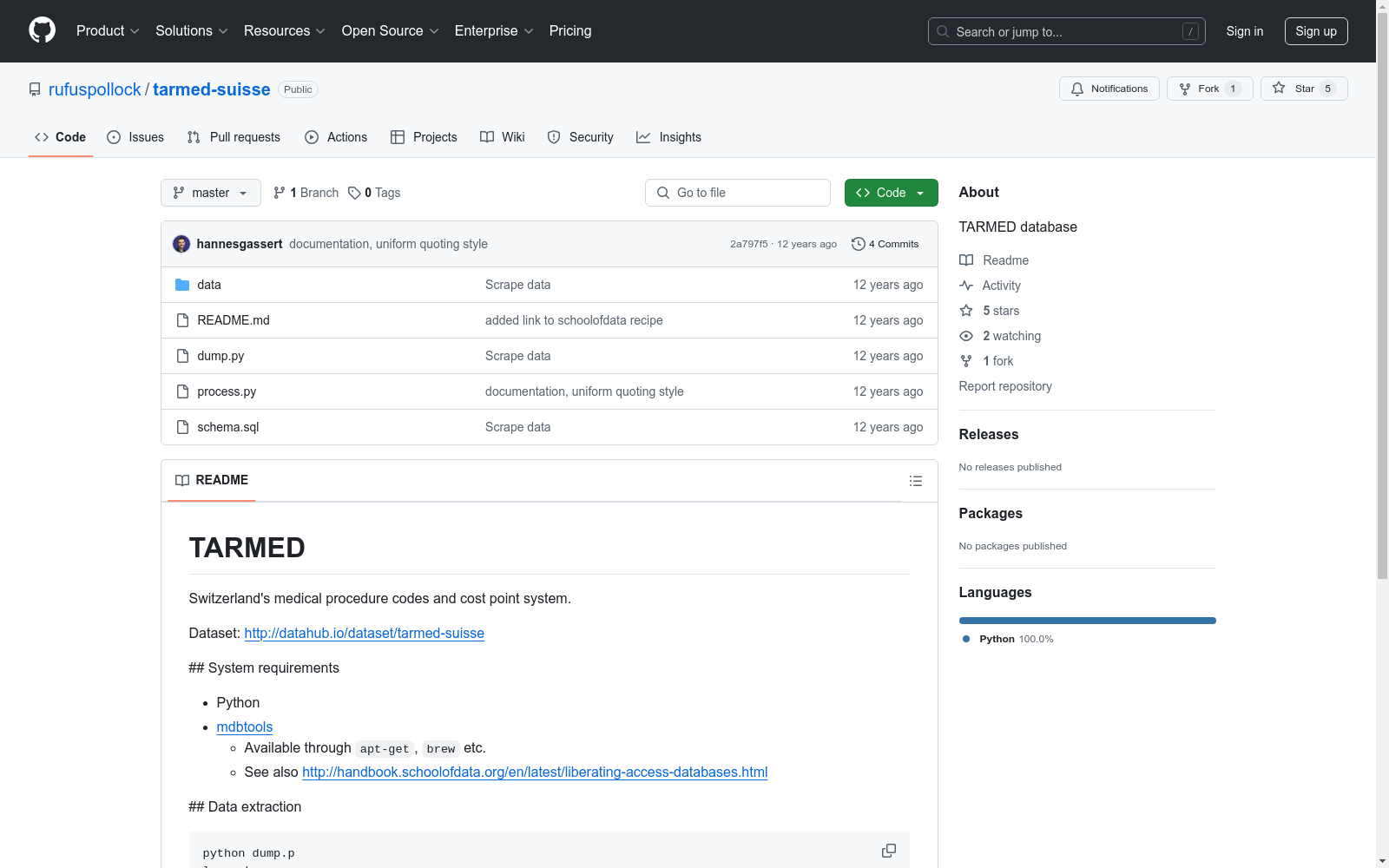This screenshot has width=1389, height=868.
Task: Click the GitHub logo icon
Action: click(x=42, y=30)
